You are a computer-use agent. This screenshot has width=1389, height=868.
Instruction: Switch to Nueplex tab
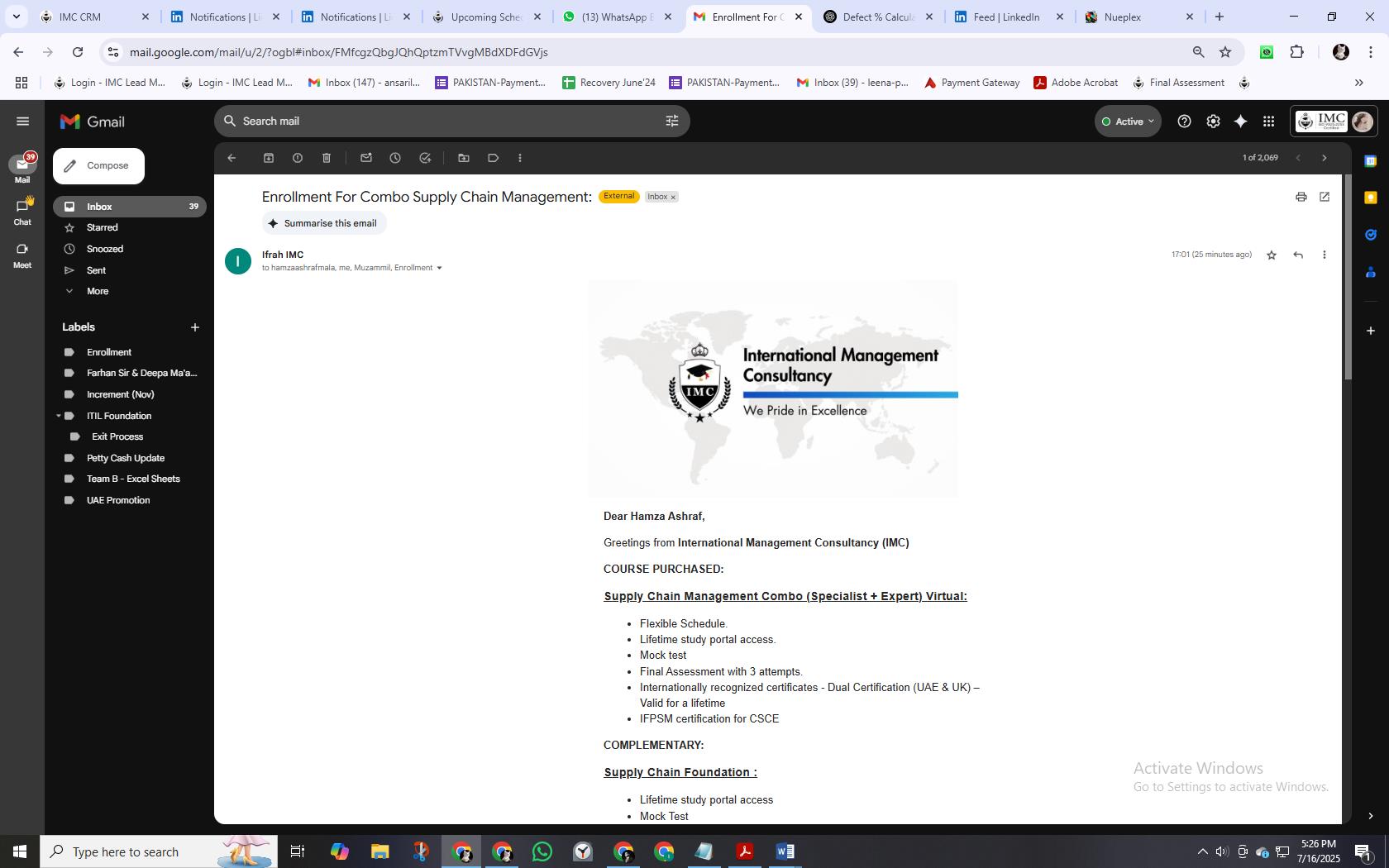pyautogui.click(x=1139, y=17)
